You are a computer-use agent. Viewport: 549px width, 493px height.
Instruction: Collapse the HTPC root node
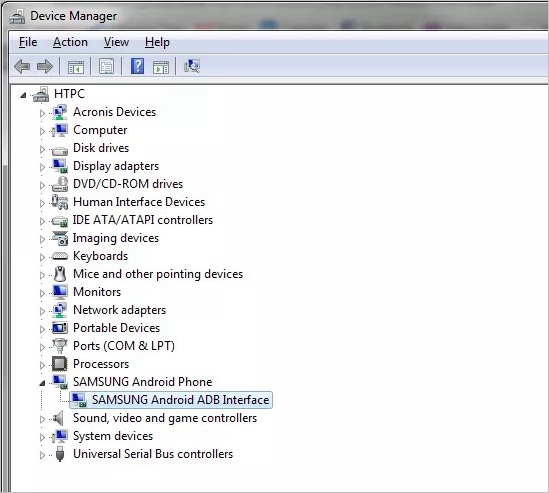(x=23, y=95)
